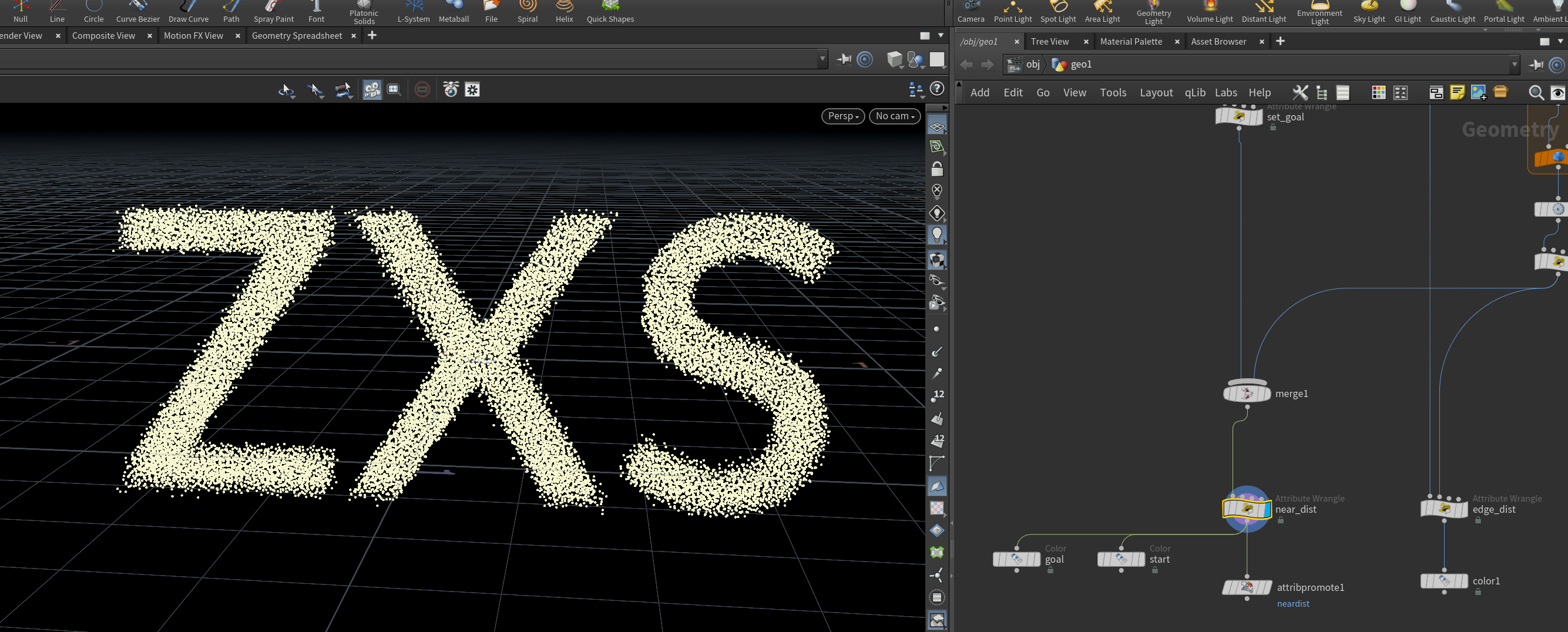Open the Persp viewport dropdown
Image resolution: width=1568 pixels, height=632 pixels.
842,116
